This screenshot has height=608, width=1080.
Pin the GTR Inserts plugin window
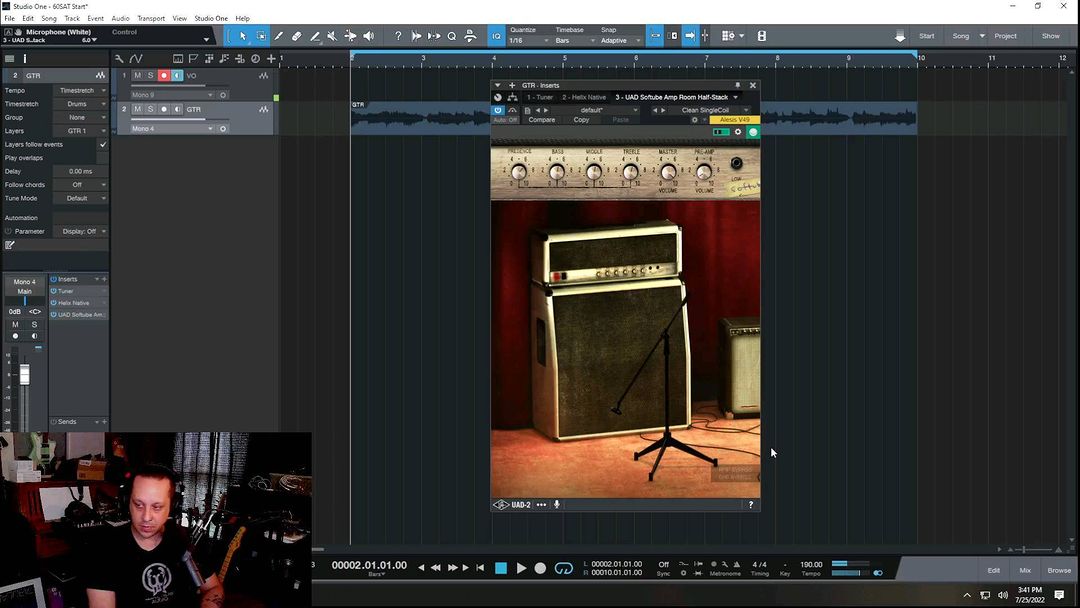(x=738, y=85)
